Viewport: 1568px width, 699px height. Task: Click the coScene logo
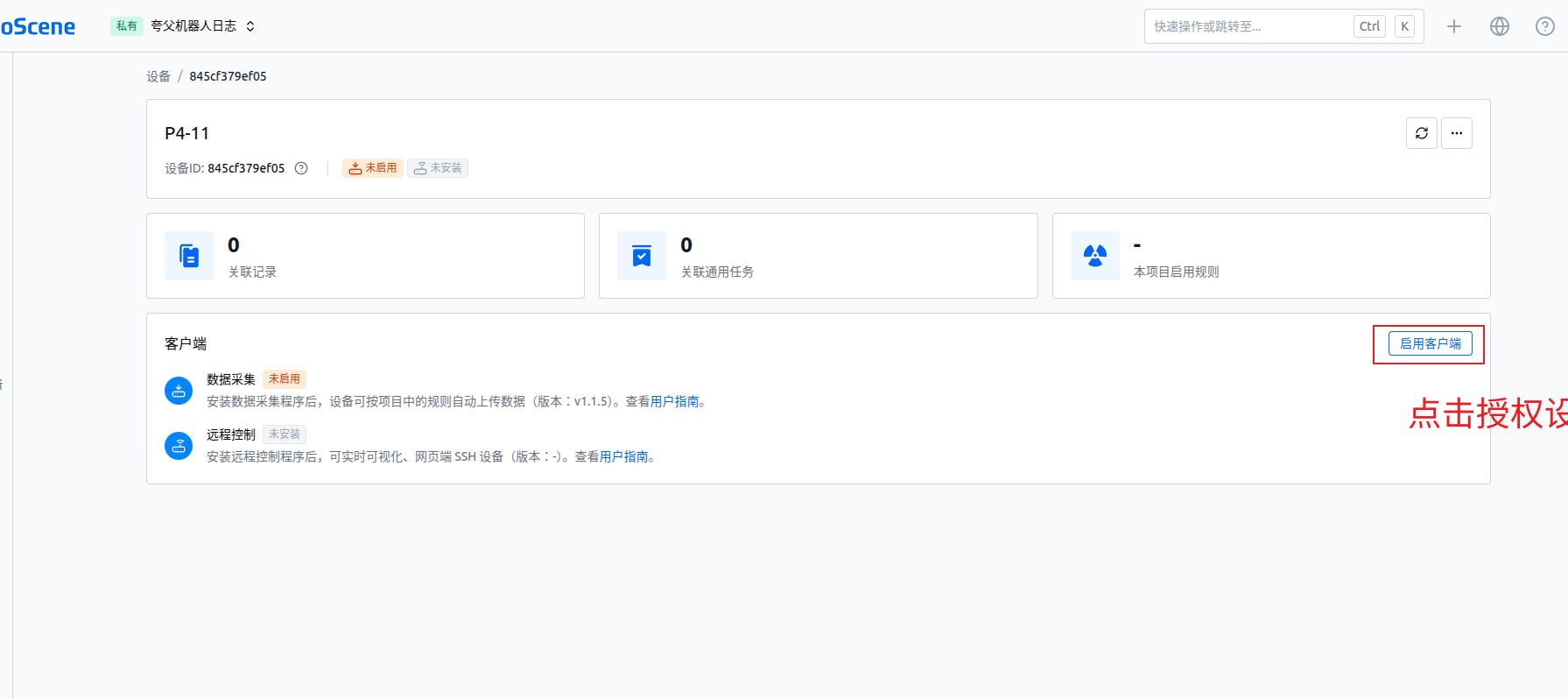(x=38, y=26)
